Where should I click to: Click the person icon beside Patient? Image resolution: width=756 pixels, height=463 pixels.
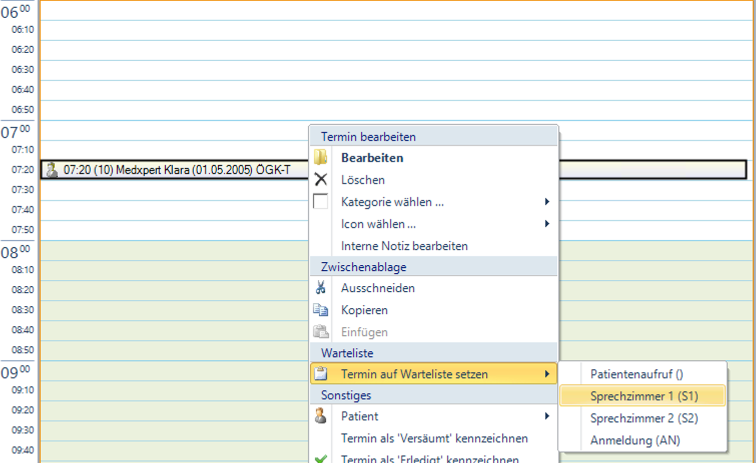(x=321, y=416)
